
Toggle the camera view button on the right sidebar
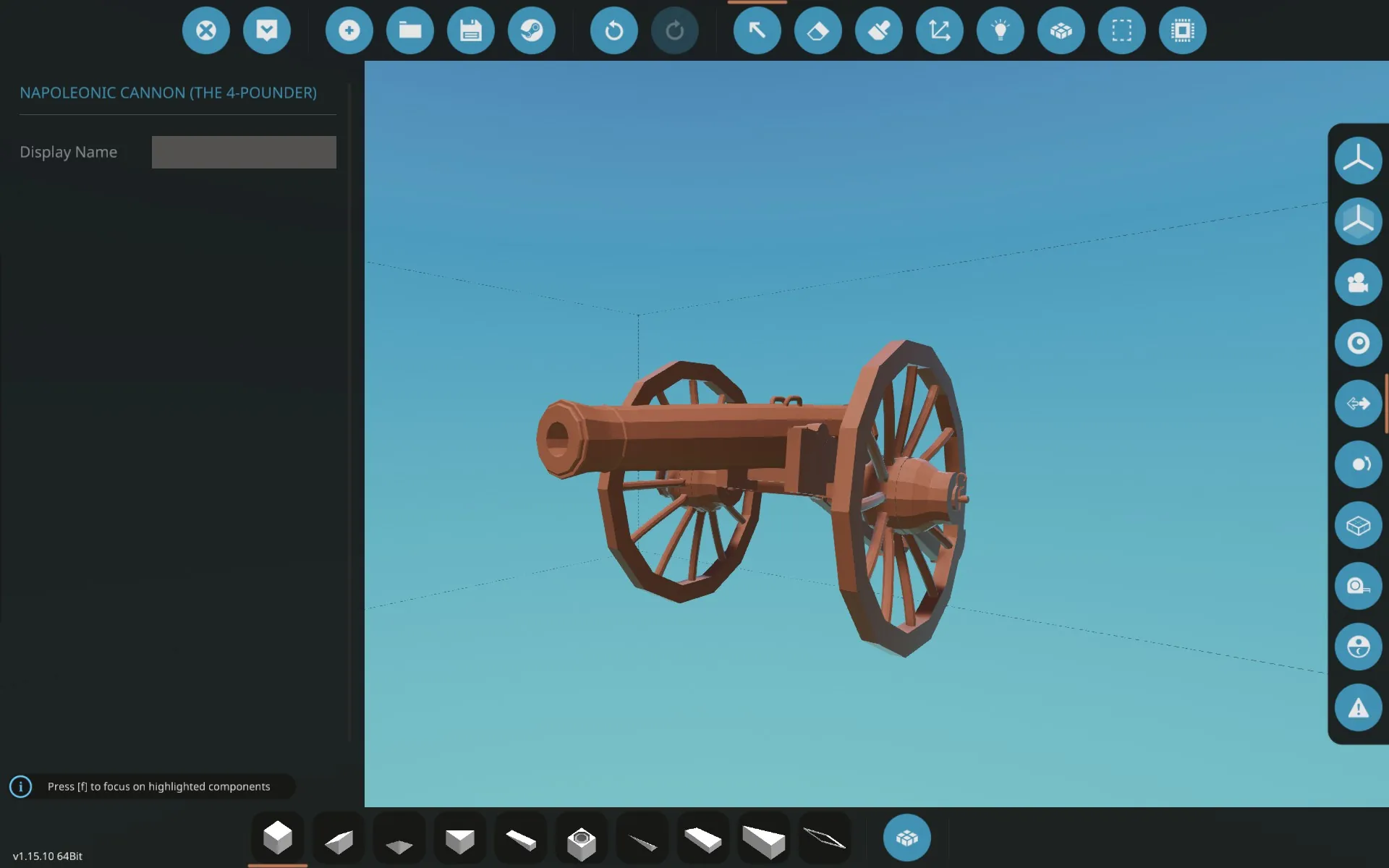click(x=1358, y=282)
